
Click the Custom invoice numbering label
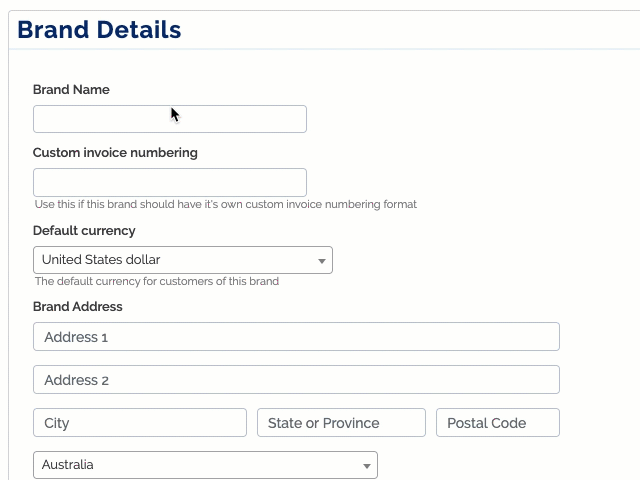[115, 153]
